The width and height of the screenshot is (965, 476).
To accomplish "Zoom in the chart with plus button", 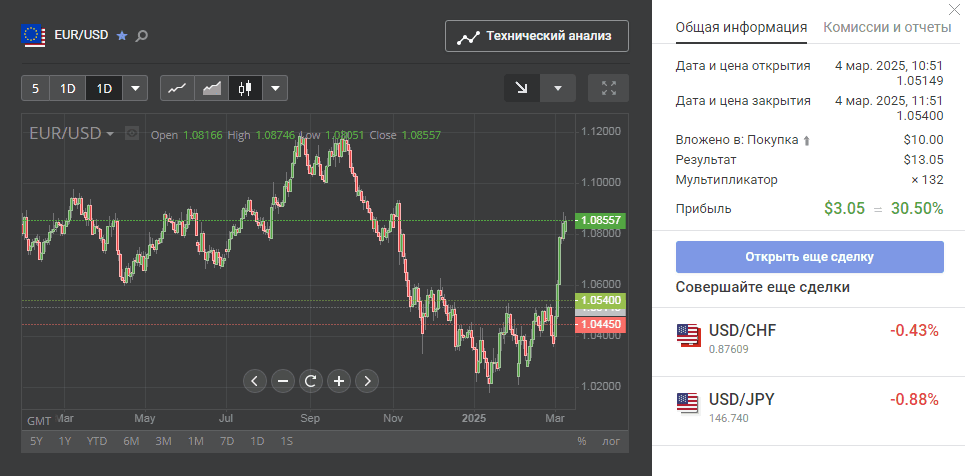I will pyautogui.click(x=339, y=381).
